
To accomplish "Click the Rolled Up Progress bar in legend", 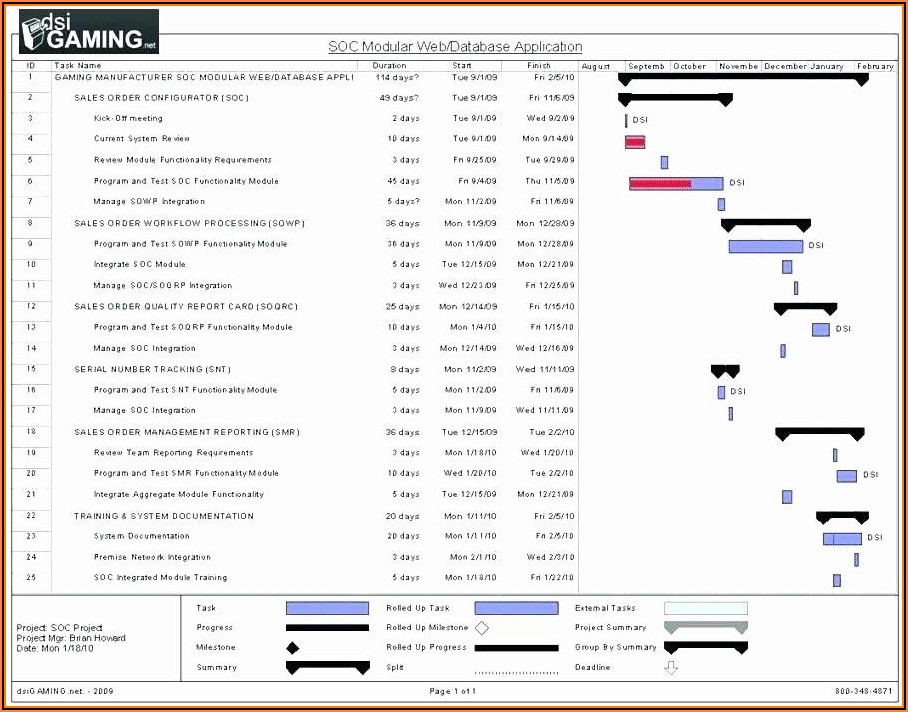I will (x=518, y=648).
